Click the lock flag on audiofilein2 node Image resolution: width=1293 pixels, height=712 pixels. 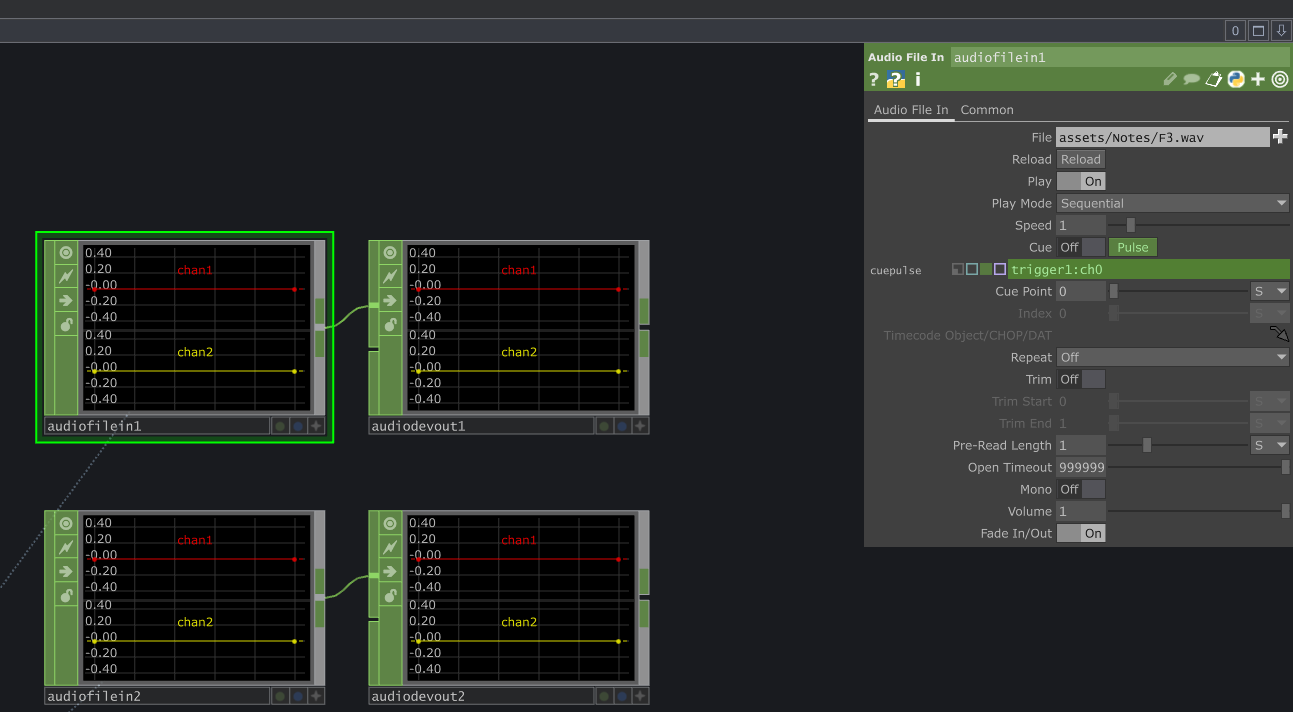click(66, 595)
